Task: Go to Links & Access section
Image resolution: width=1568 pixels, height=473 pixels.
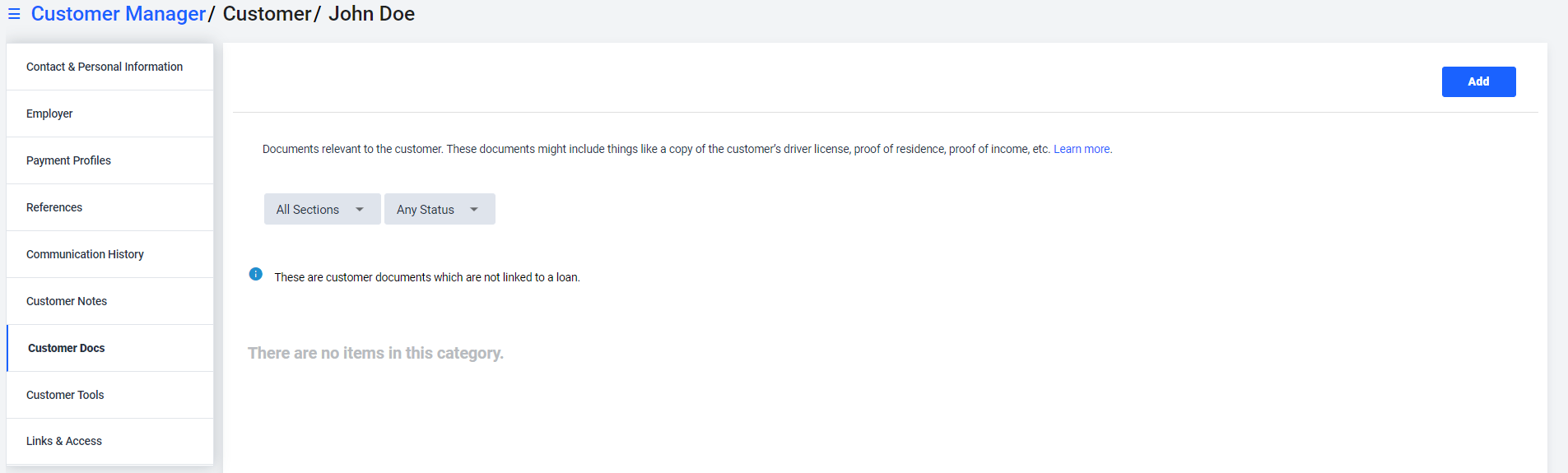Action: 109,441
